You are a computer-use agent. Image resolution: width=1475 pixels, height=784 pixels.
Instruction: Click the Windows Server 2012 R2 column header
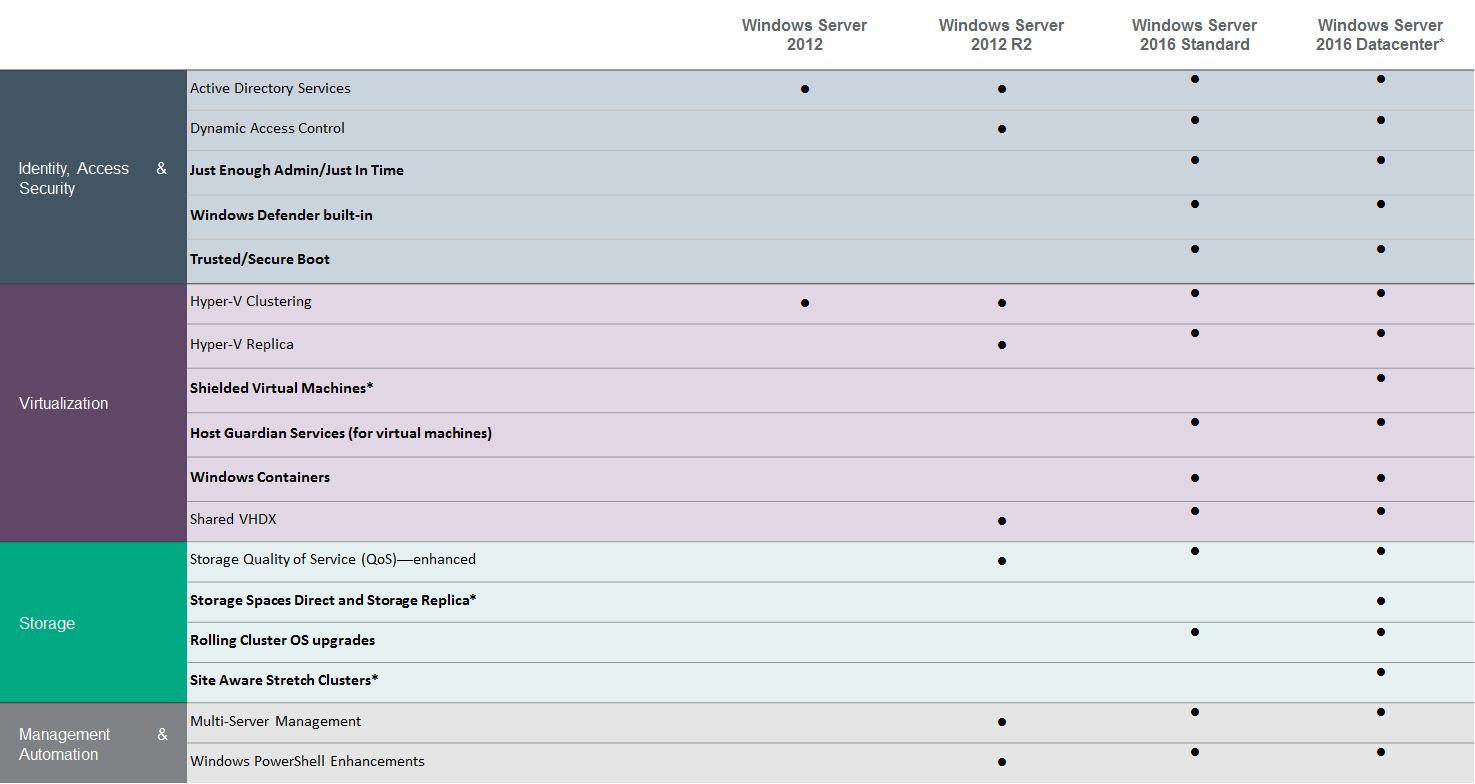[x=1001, y=35]
